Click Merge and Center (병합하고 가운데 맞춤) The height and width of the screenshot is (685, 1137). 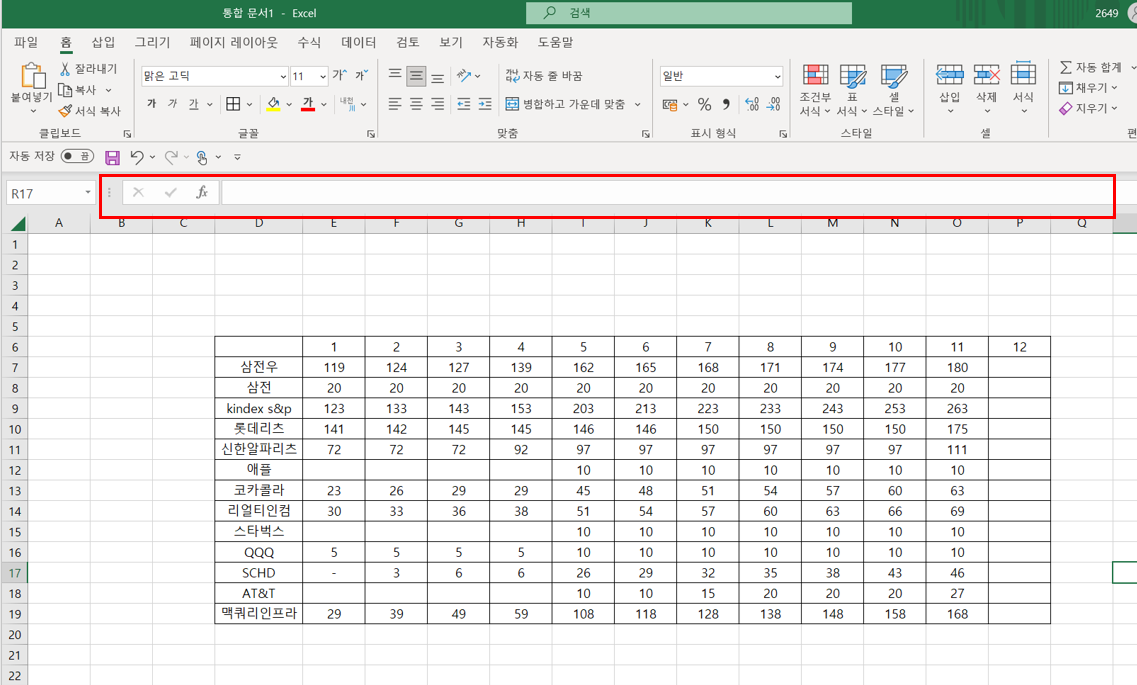(565, 104)
